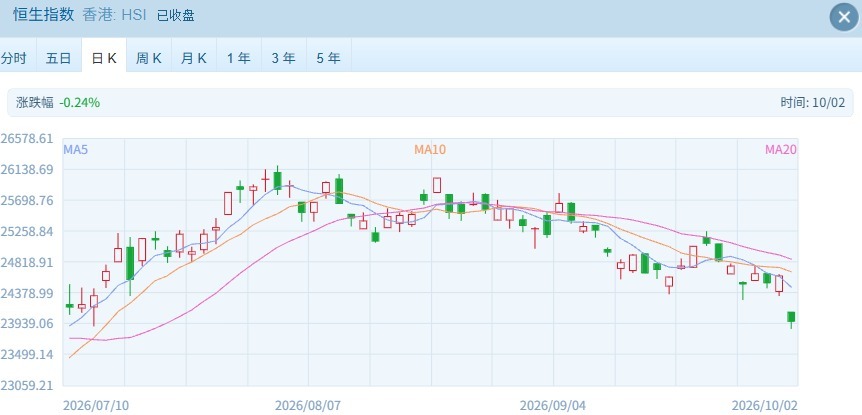Click the MA20 legend label
Screen dimensions: 862x415
click(781, 150)
